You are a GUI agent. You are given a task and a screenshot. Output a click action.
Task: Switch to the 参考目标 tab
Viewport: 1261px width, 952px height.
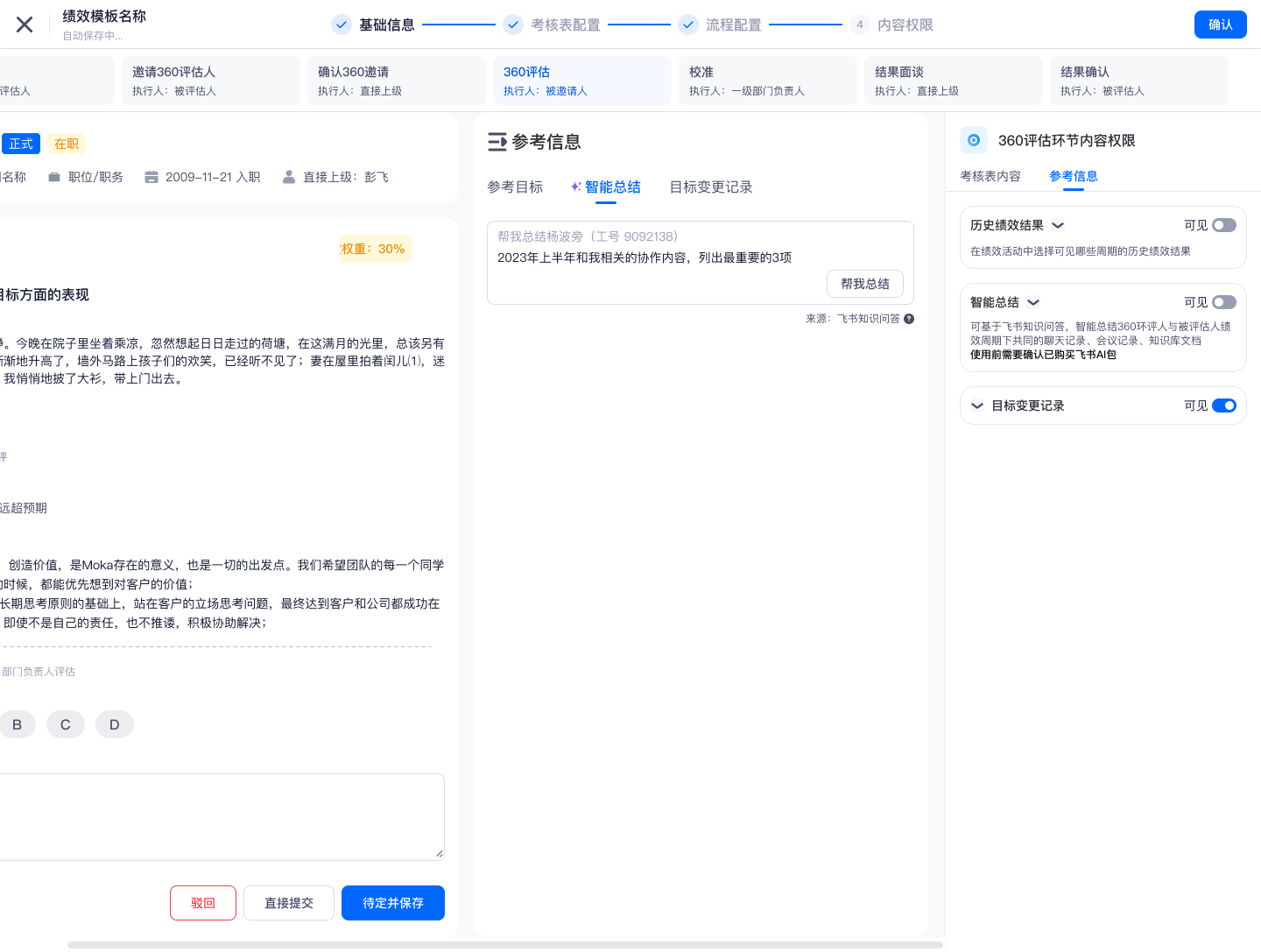(515, 187)
